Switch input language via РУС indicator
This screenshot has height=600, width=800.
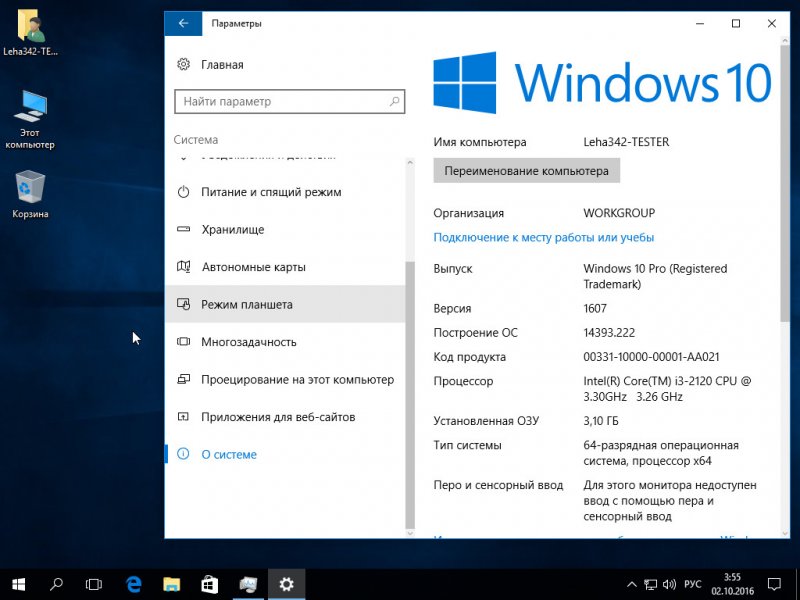pos(692,583)
